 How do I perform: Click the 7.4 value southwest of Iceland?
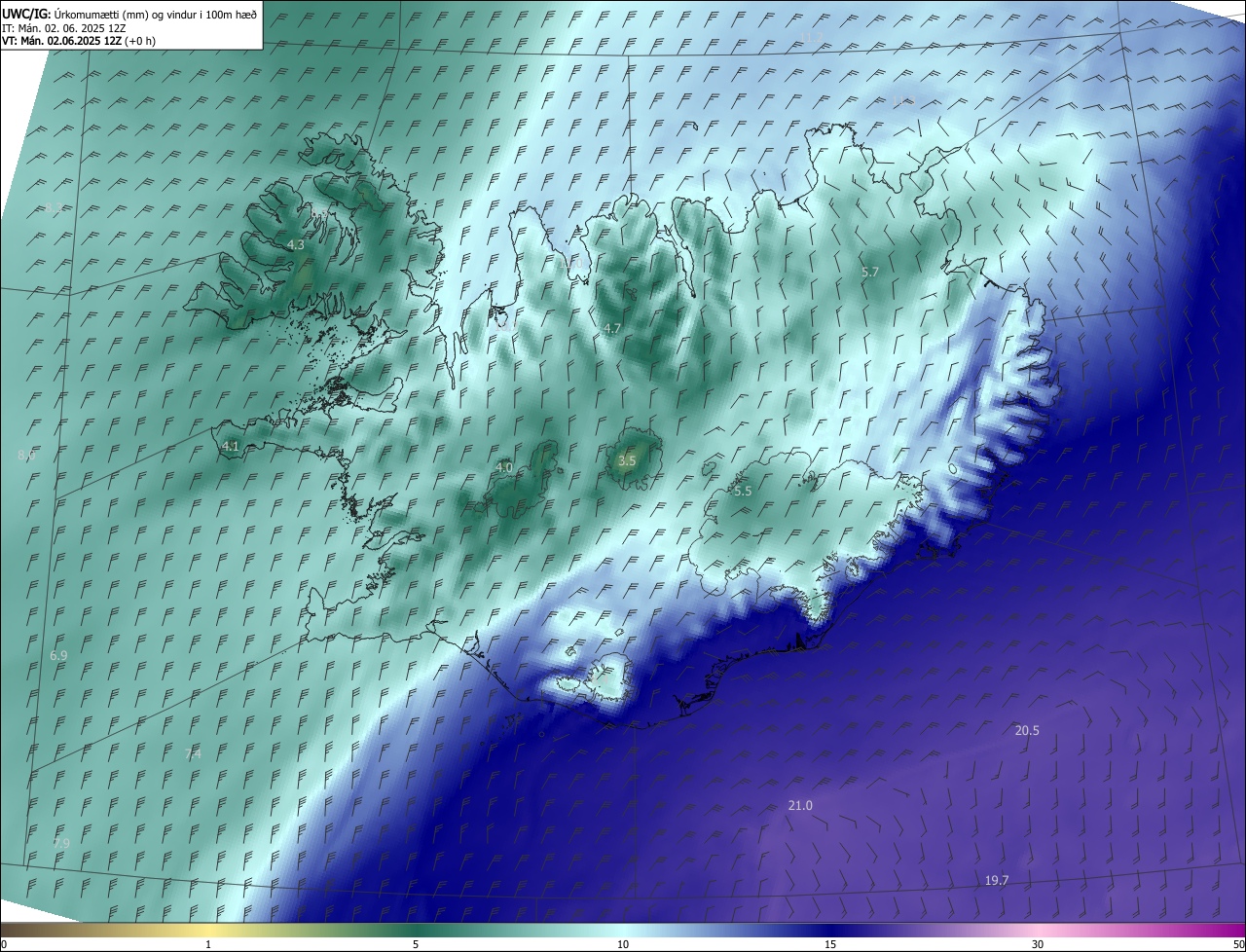pyautogui.click(x=193, y=753)
